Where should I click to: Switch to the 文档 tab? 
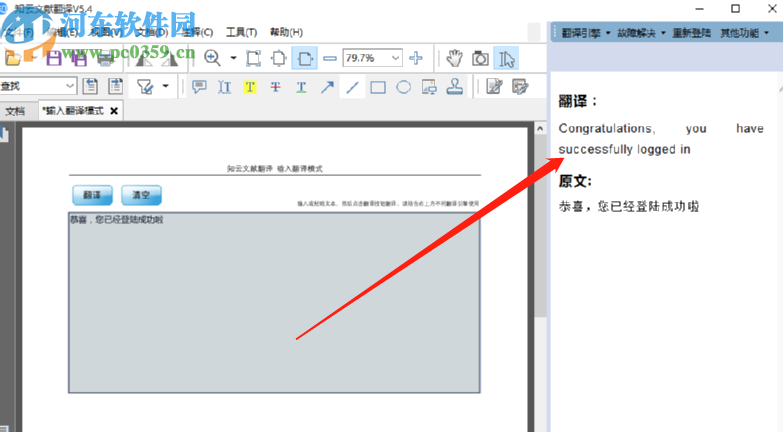15,111
